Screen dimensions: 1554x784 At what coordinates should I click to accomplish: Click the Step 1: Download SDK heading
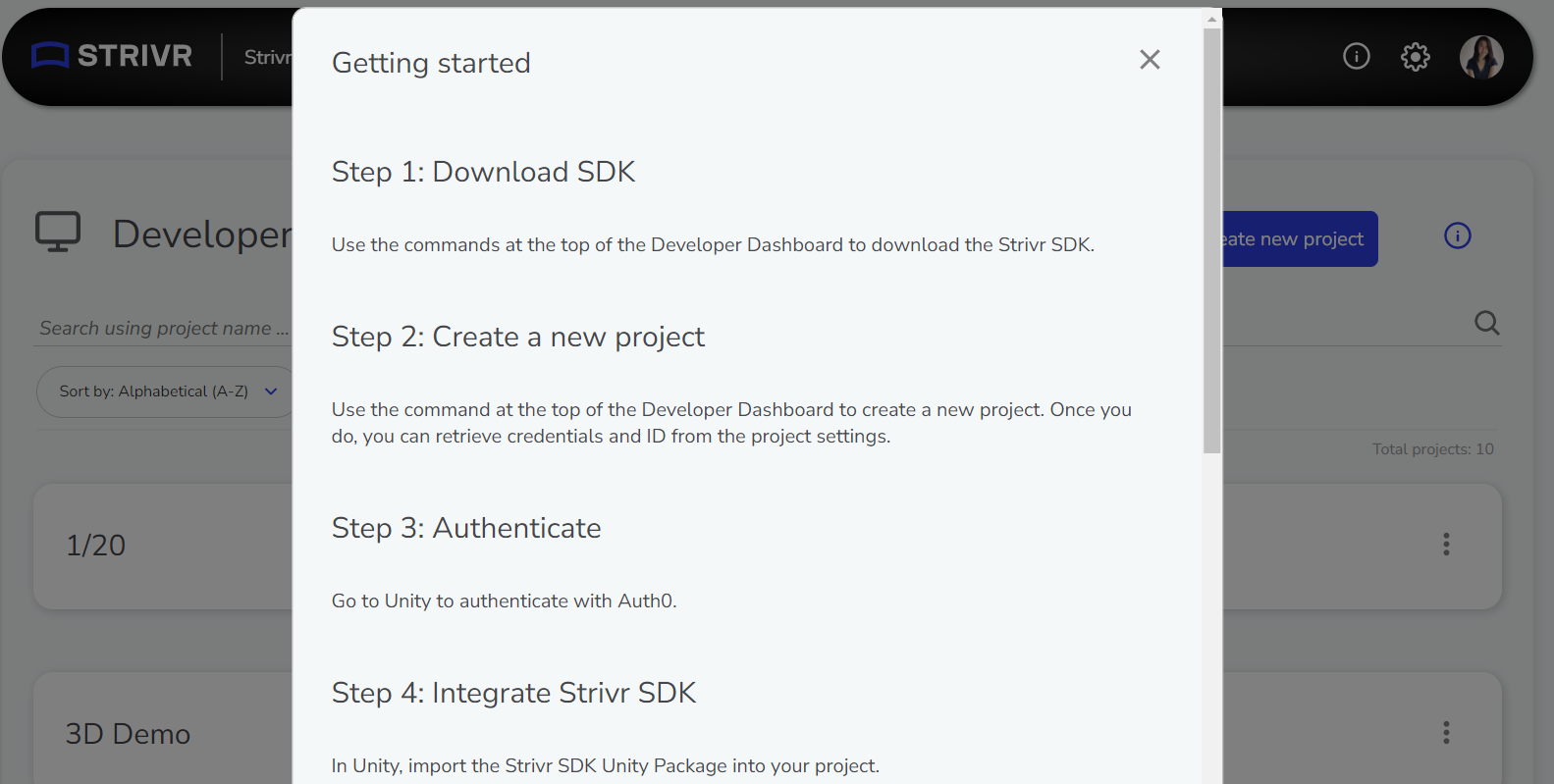pos(483,172)
